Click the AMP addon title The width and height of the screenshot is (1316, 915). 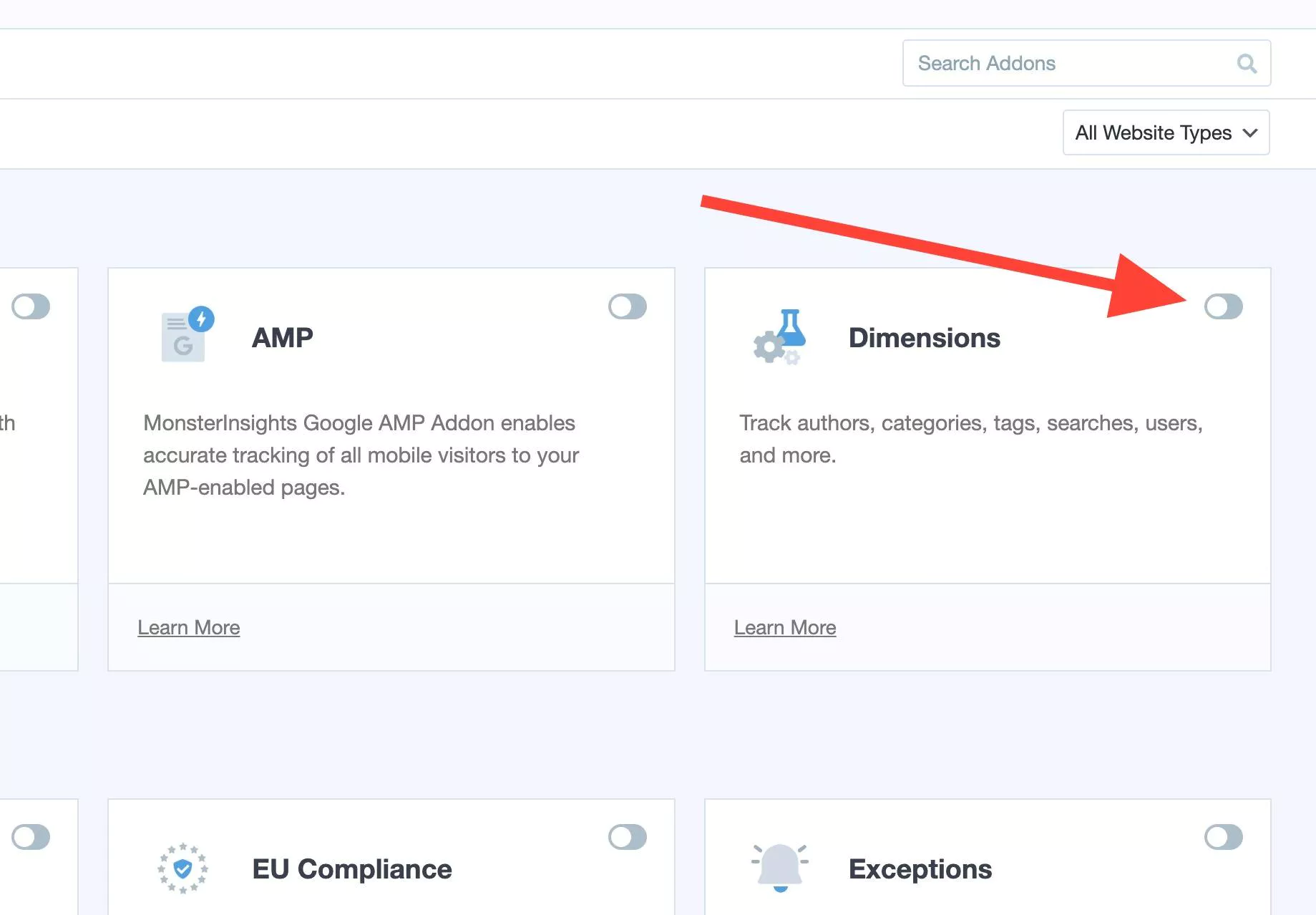[x=283, y=337]
